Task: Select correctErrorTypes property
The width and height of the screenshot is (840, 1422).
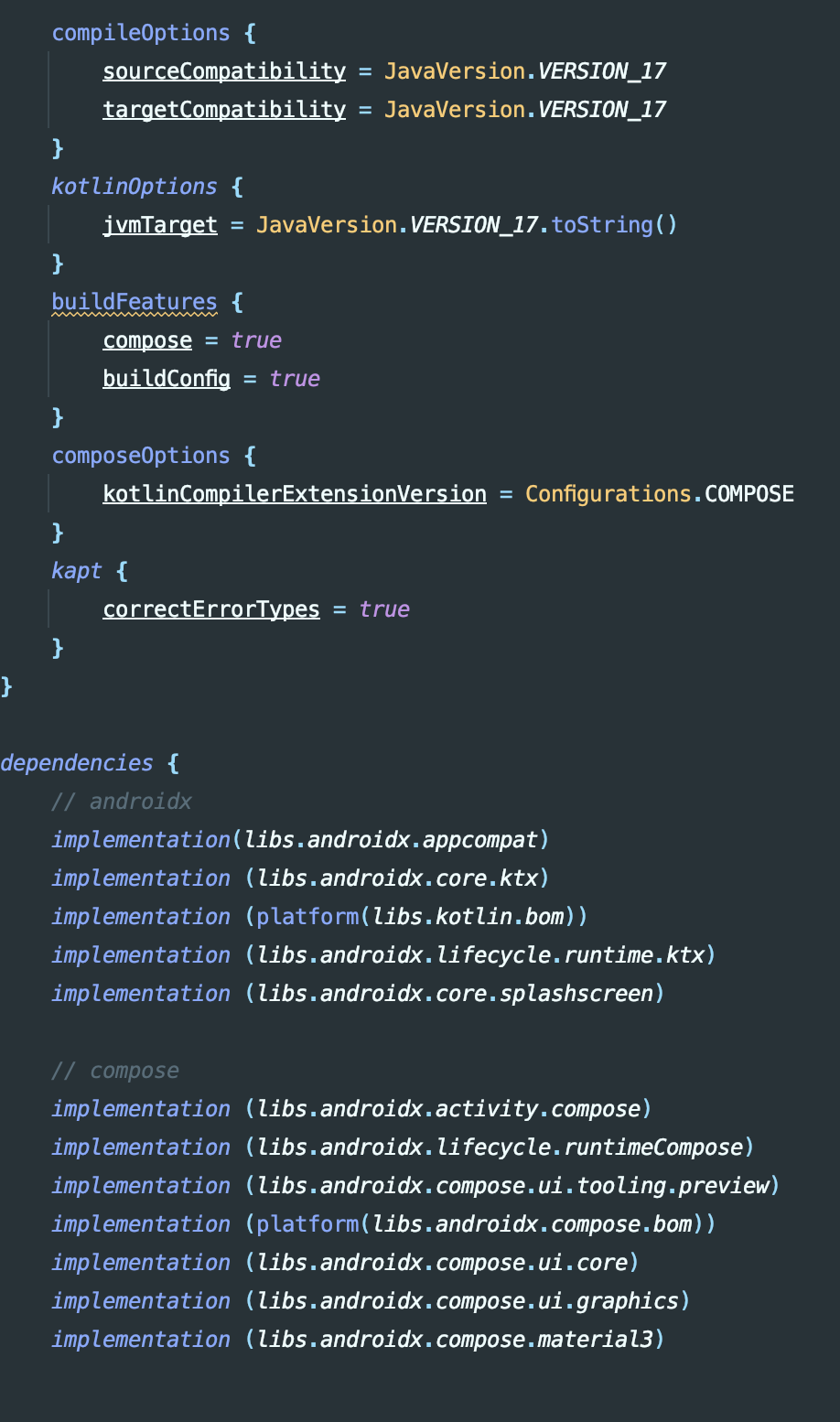Action: tap(211, 609)
